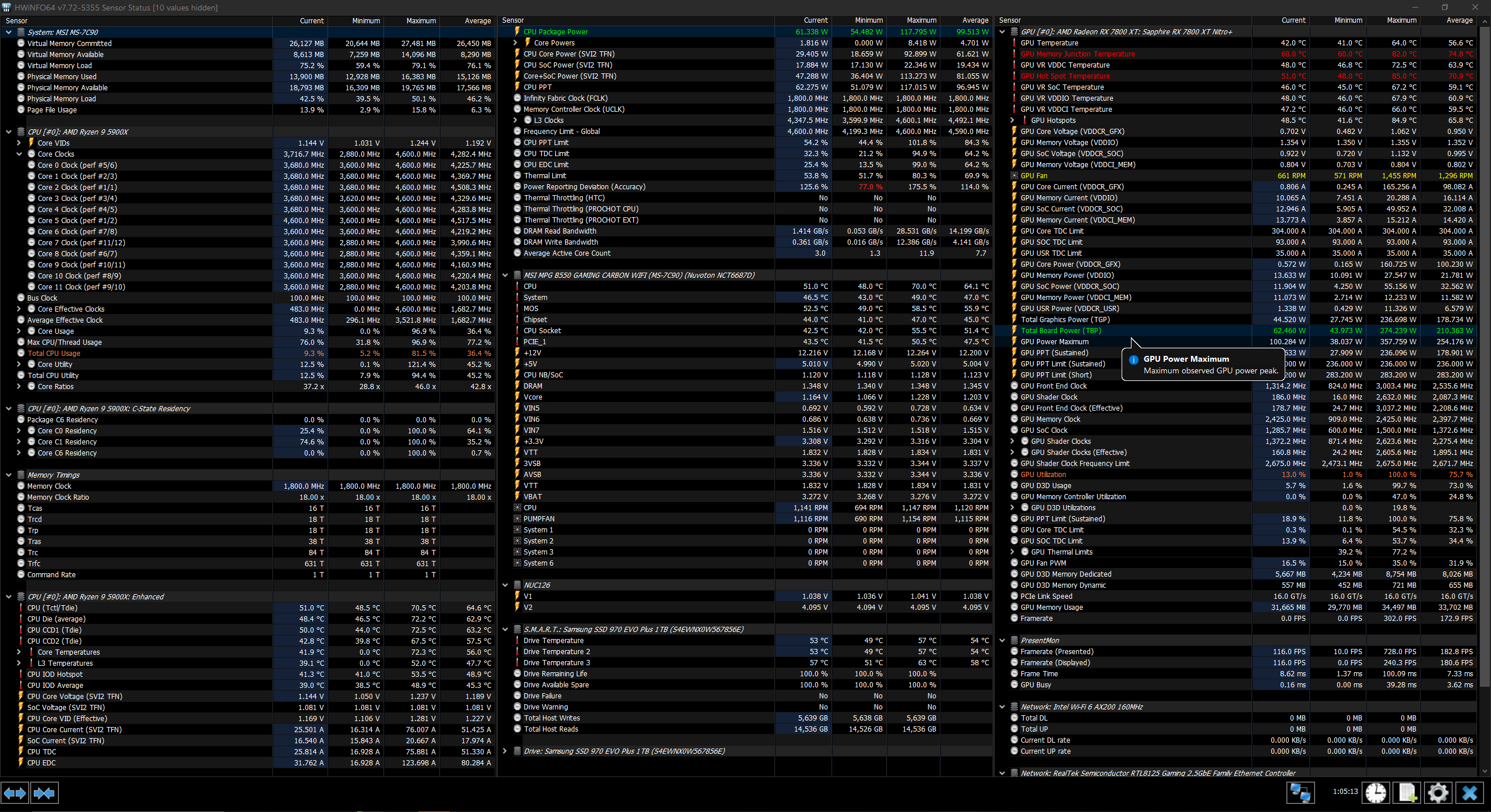Collapse the PresentMon group
This screenshot has width=1491, height=812.
pyautogui.click(x=1002, y=640)
